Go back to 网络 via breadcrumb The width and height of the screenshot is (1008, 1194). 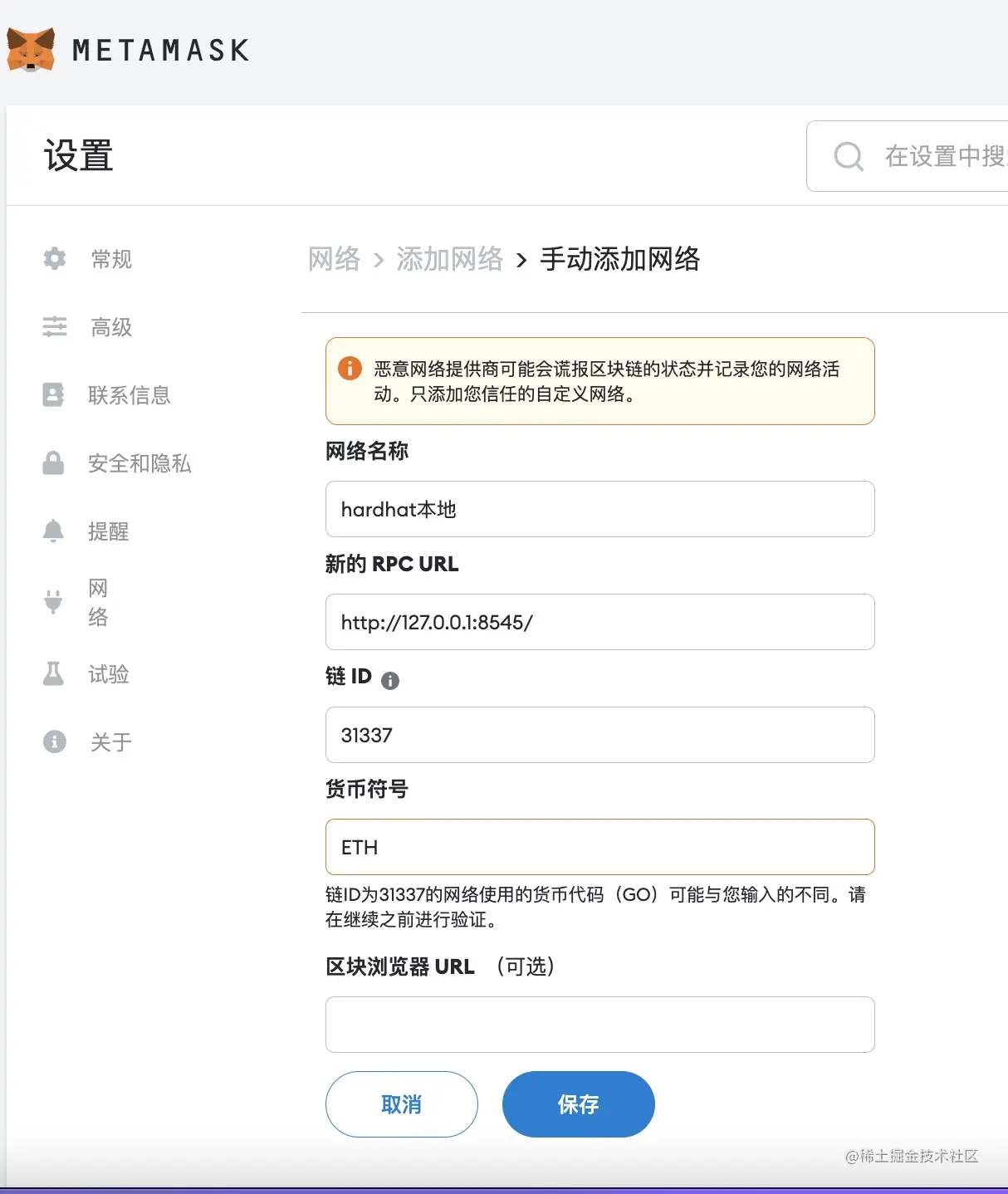(x=335, y=259)
